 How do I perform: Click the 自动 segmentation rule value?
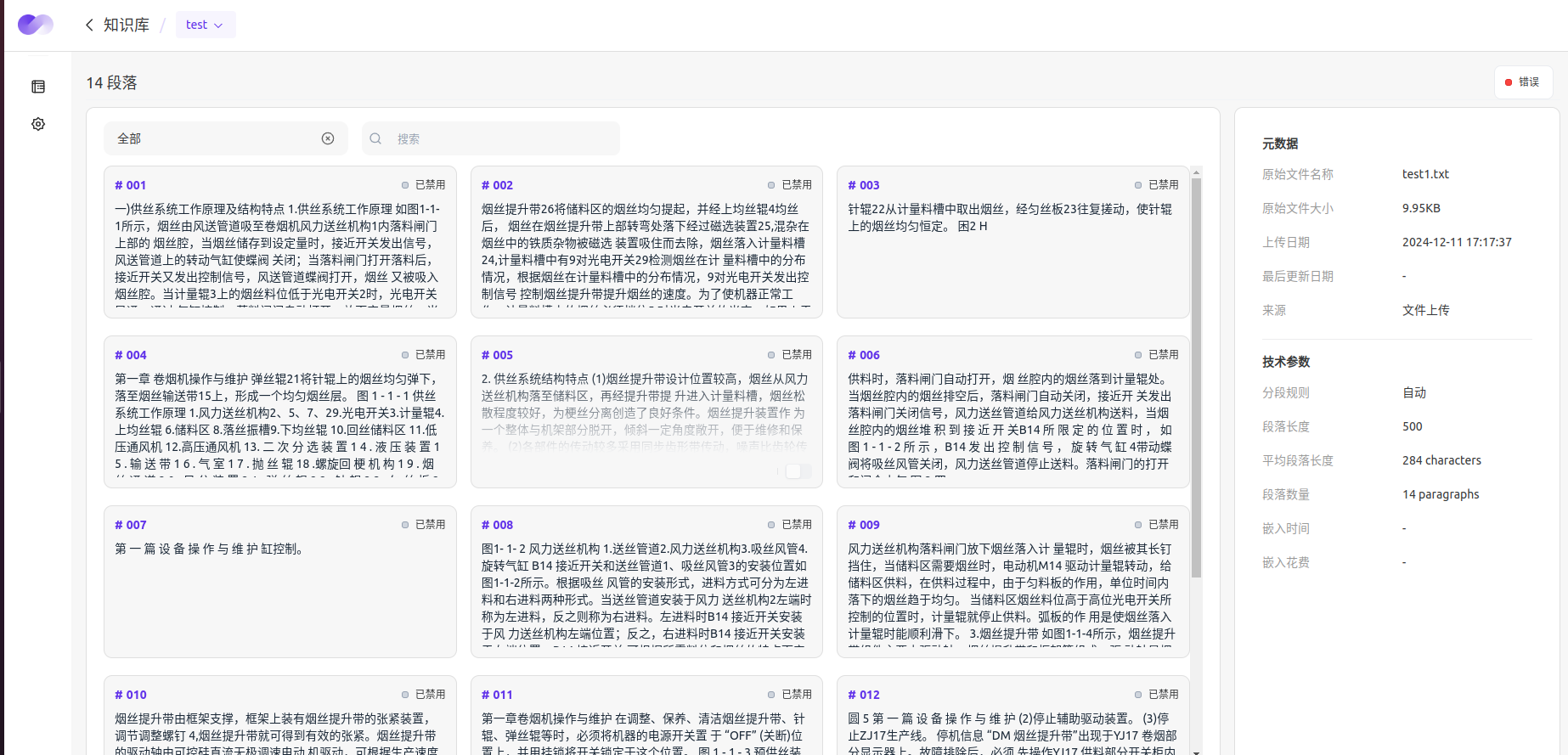click(1414, 392)
